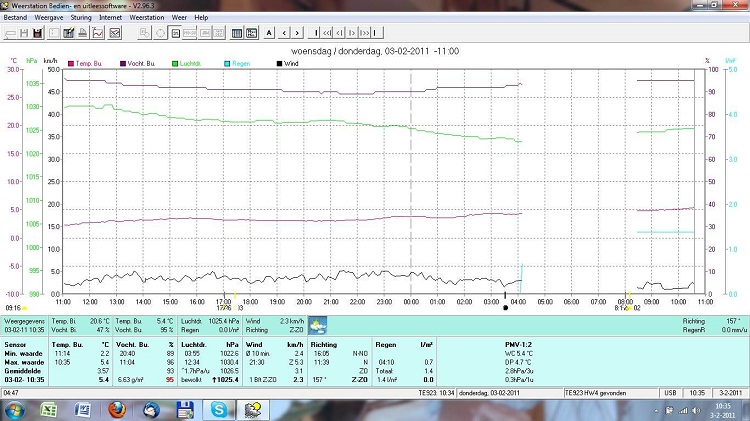Click the envelope icon in the toolbar

click(x=115, y=32)
